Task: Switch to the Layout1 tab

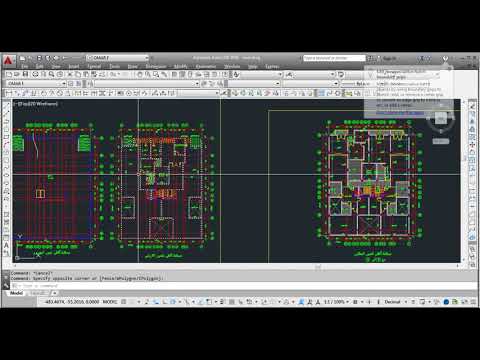Action: tap(38, 293)
